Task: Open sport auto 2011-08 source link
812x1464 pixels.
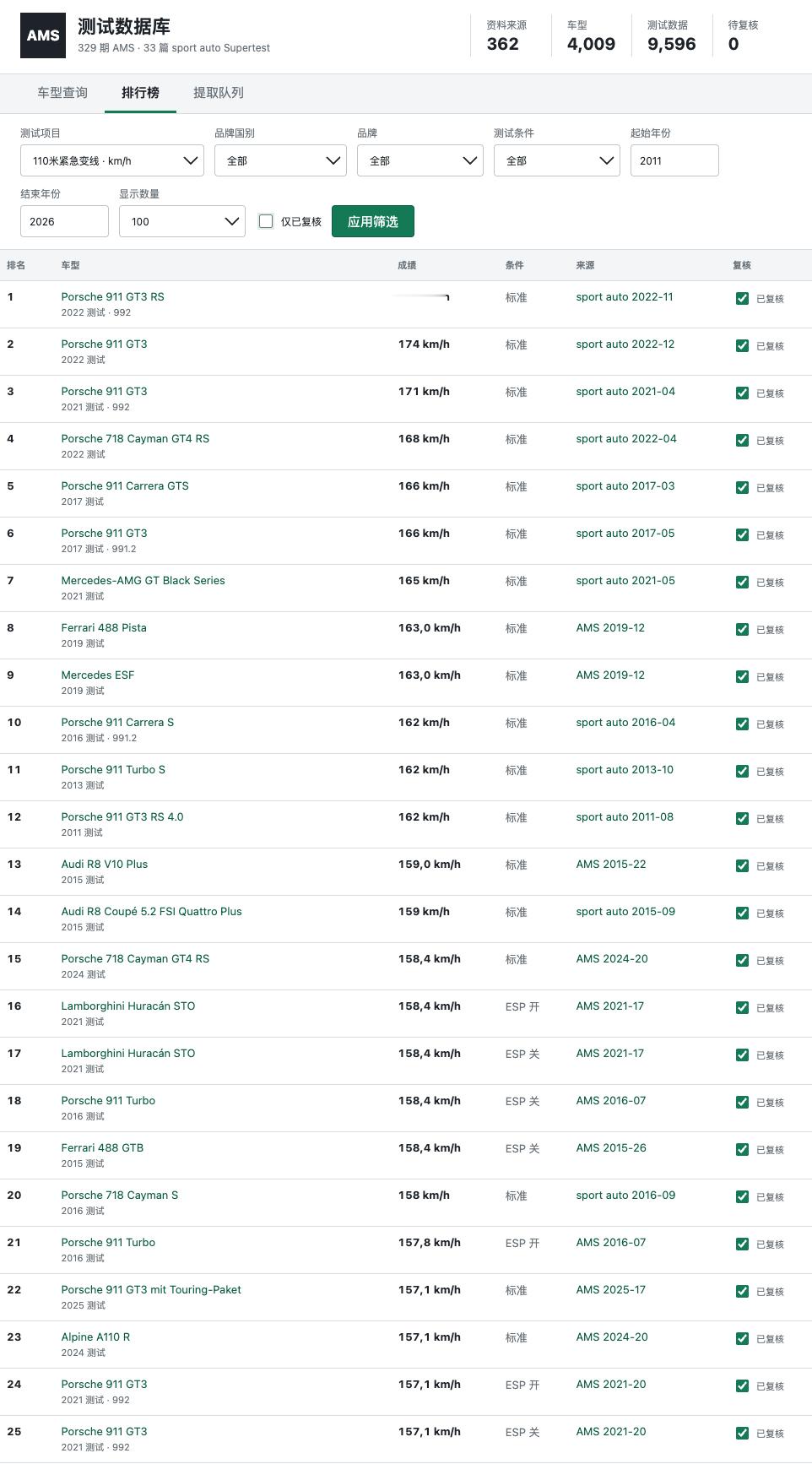Action: (625, 817)
